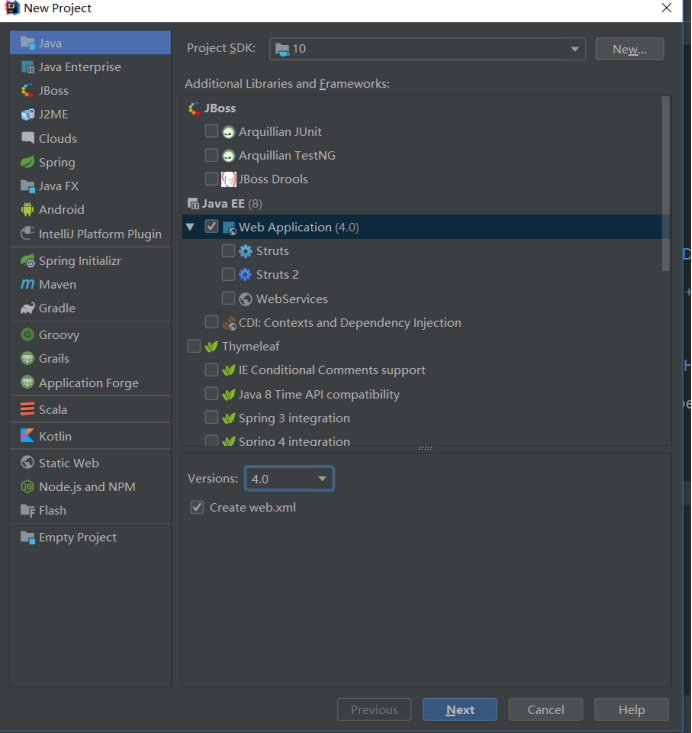This screenshot has width=692, height=733.
Task: Click the Gradle elephant icon
Action: coord(27,308)
